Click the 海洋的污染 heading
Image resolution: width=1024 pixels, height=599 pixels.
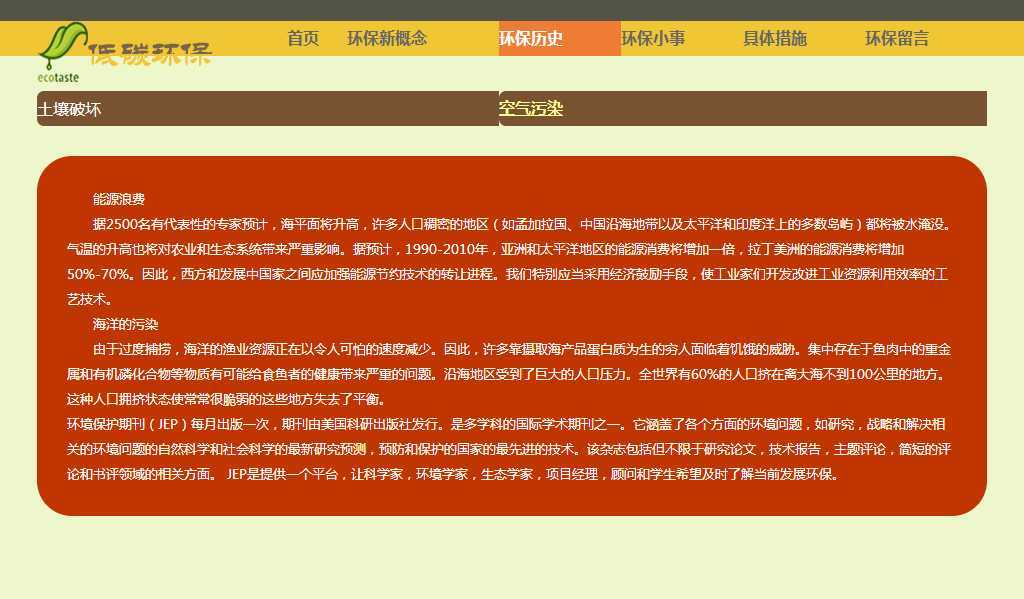pyautogui.click(x=126, y=324)
